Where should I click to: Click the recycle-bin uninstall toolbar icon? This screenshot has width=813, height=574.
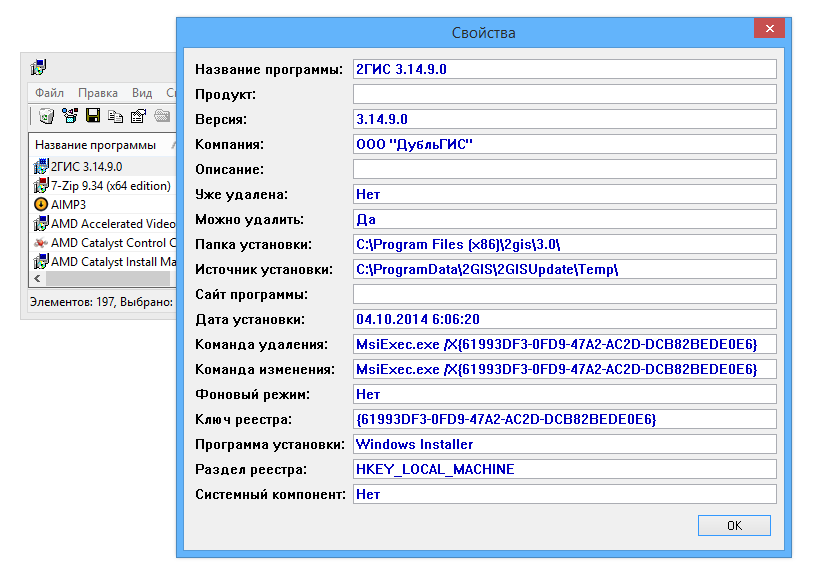click(x=47, y=116)
